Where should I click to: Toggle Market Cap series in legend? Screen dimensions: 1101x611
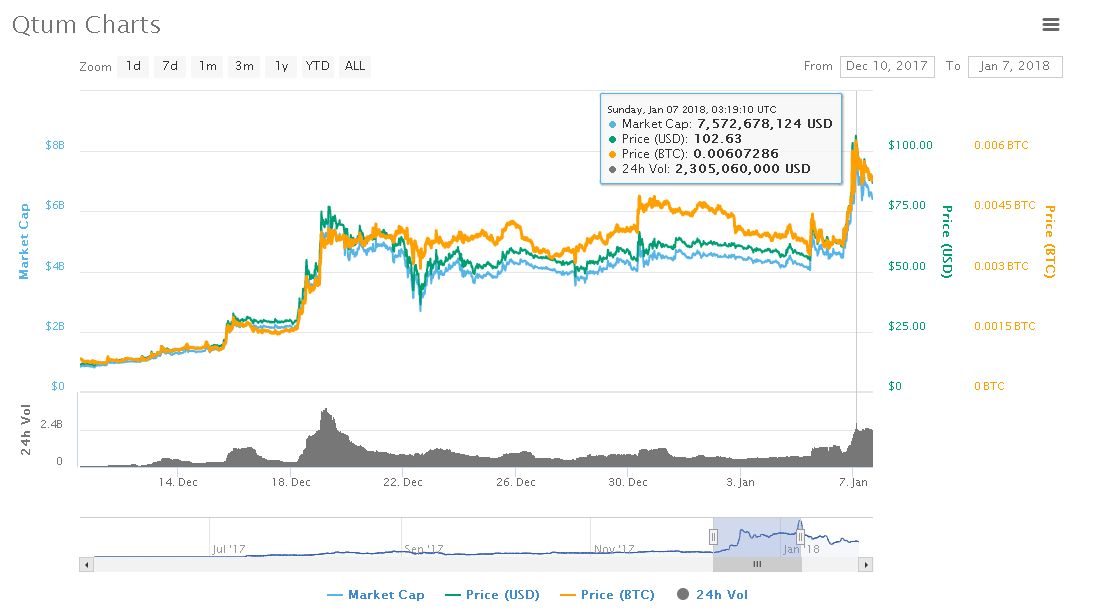(x=376, y=595)
